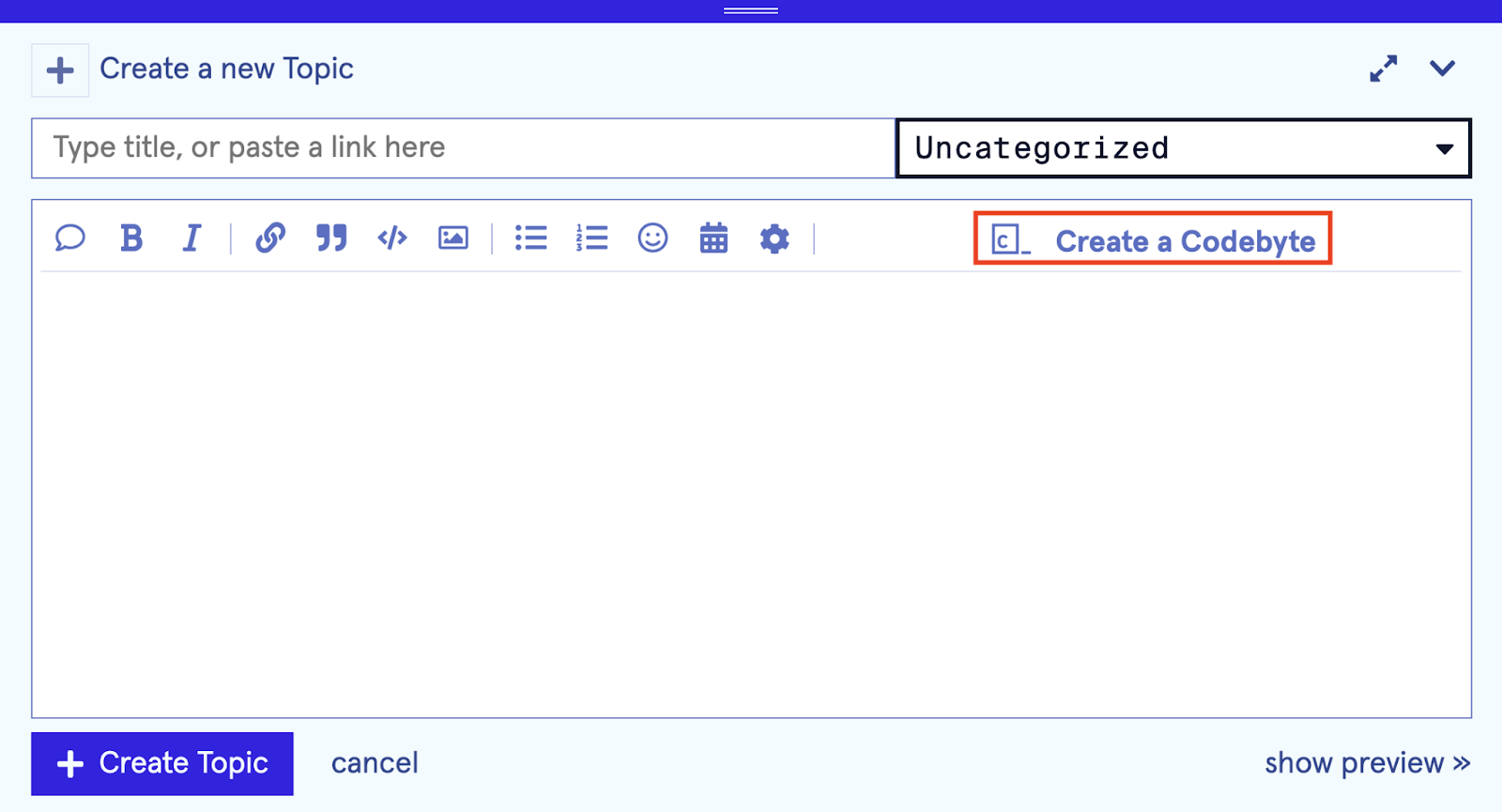Start a numbered list
Image resolution: width=1502 pixels, height=812 pixels.
click(592, 238)
